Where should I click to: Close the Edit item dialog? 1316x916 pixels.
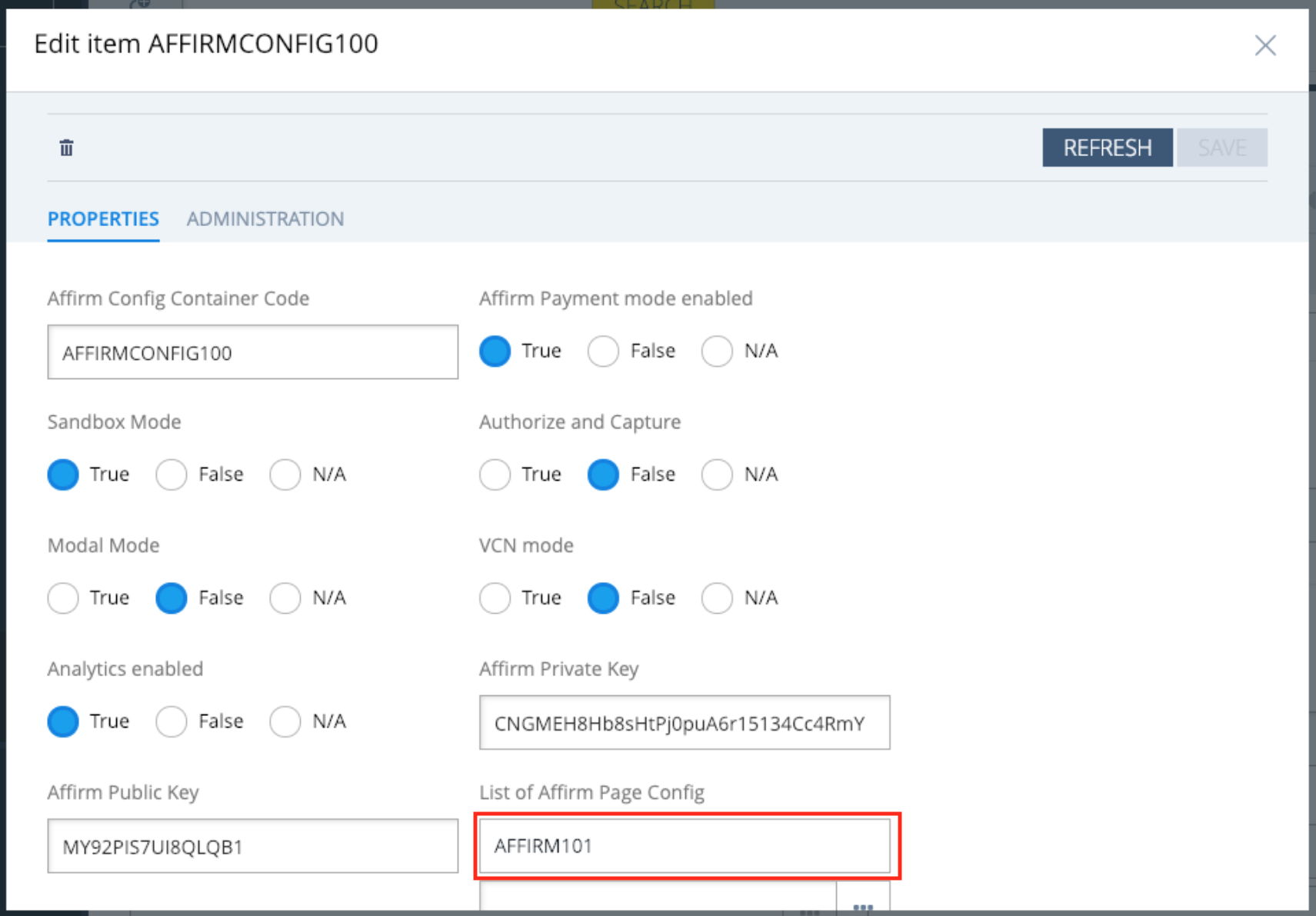(1265, 45)
